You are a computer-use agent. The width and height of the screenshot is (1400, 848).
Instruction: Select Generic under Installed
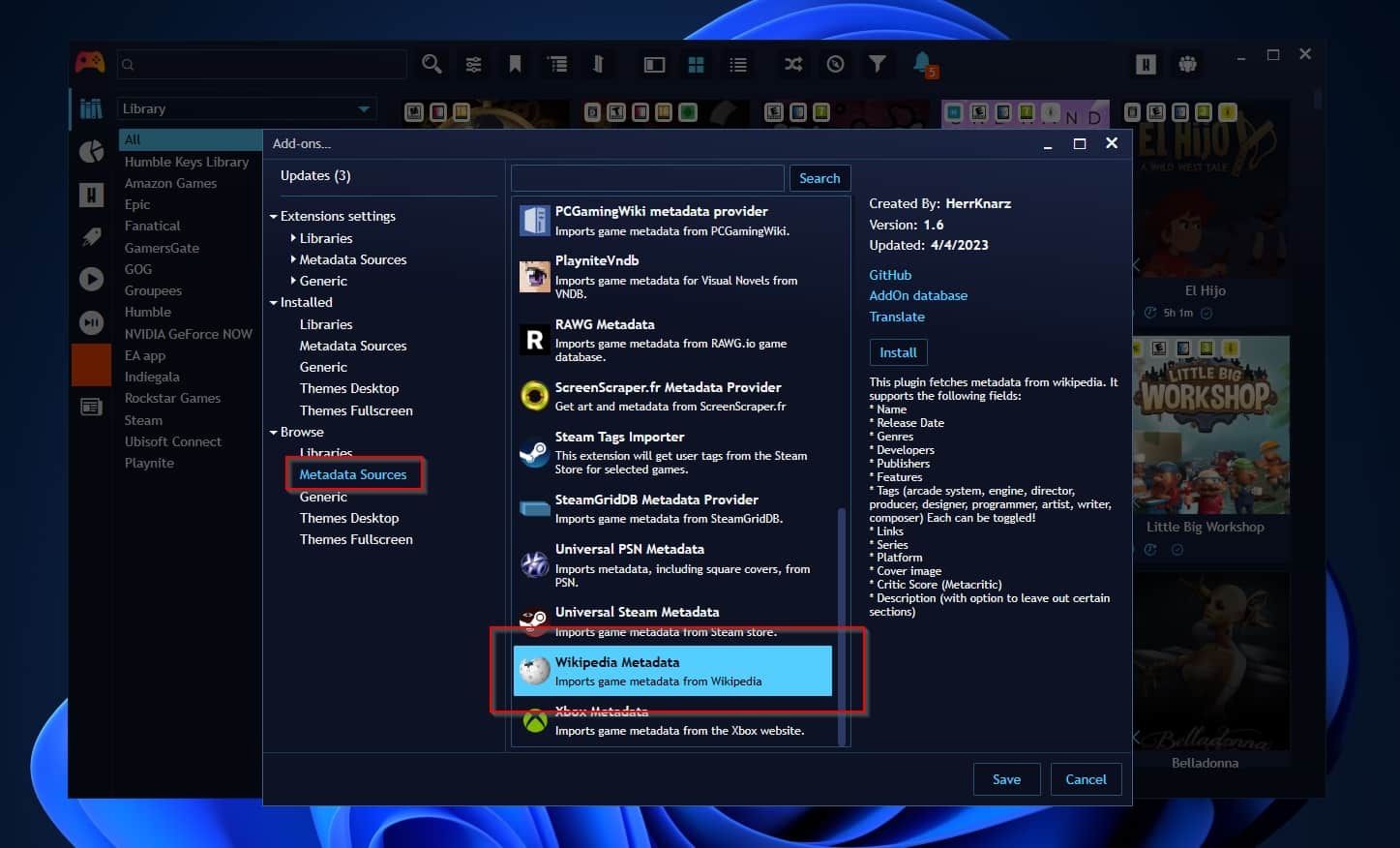[x=323, y=367]
